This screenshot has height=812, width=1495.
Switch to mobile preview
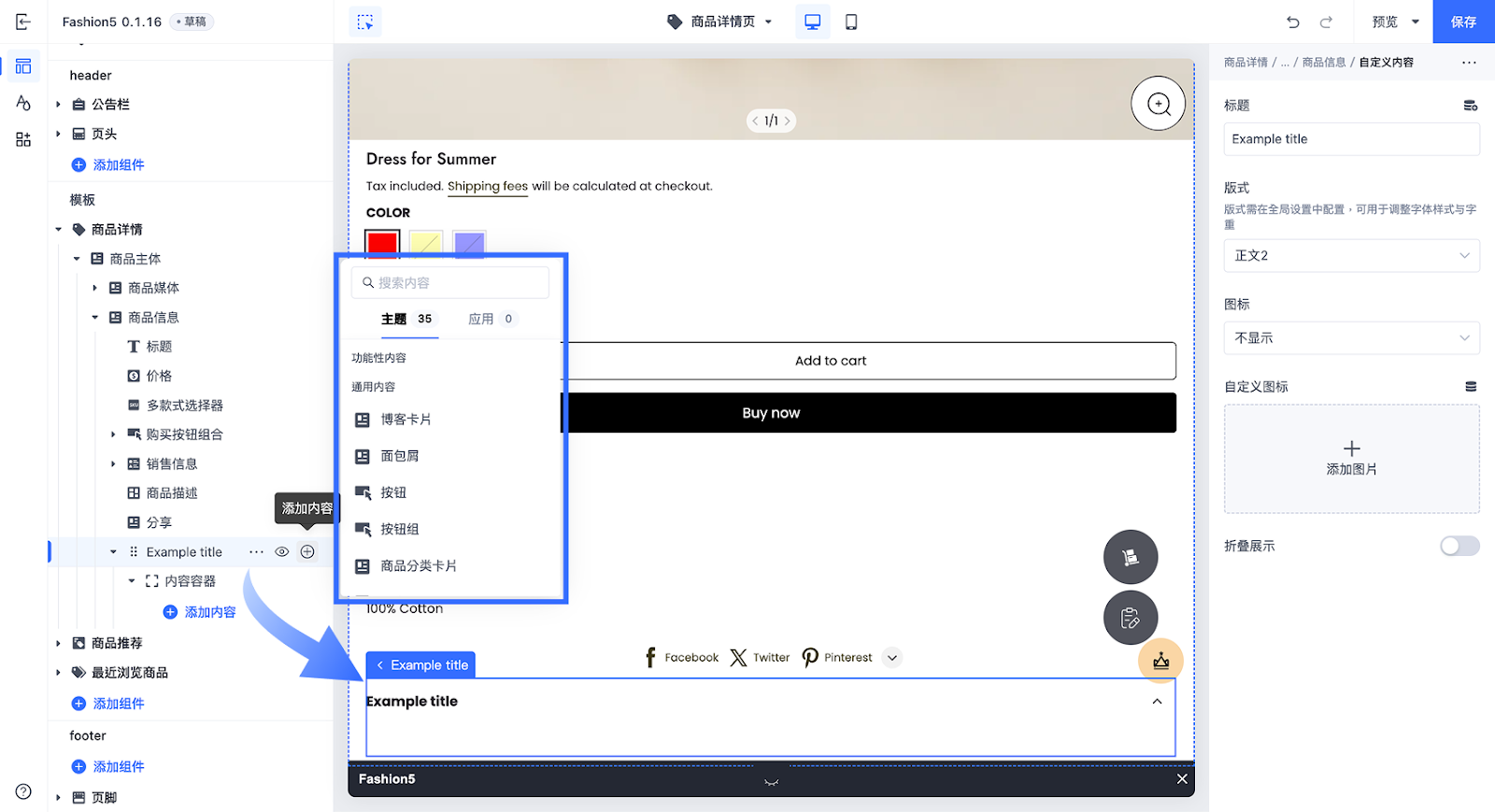[851, 21]
